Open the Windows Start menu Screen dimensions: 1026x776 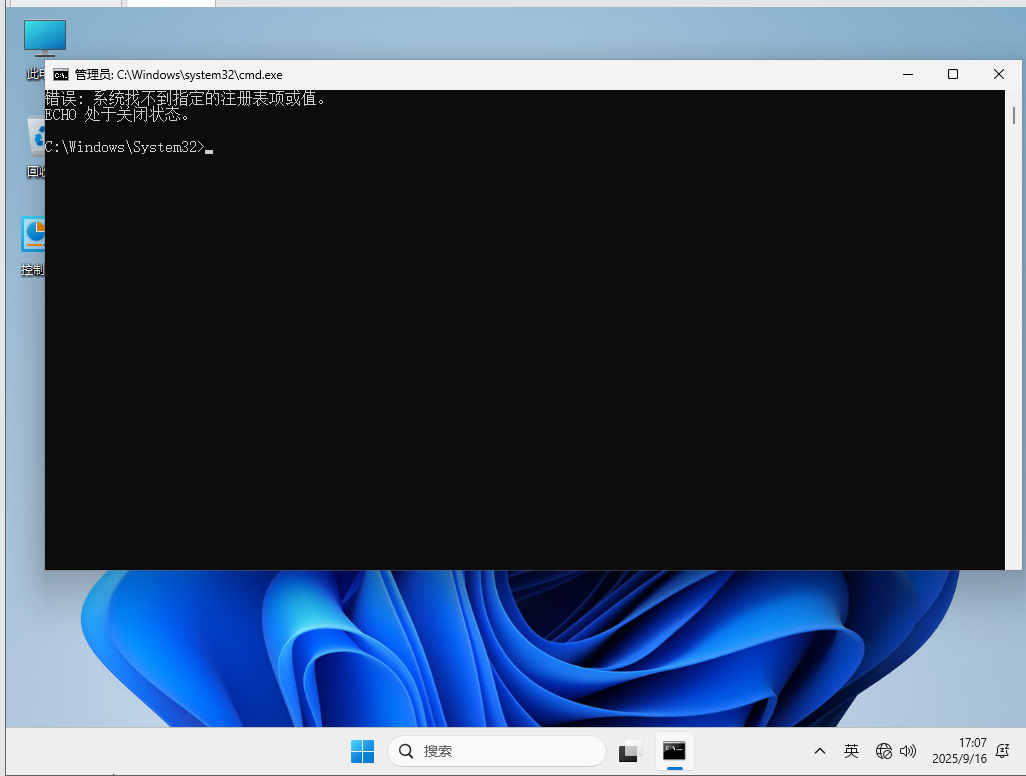pos(362,751)
